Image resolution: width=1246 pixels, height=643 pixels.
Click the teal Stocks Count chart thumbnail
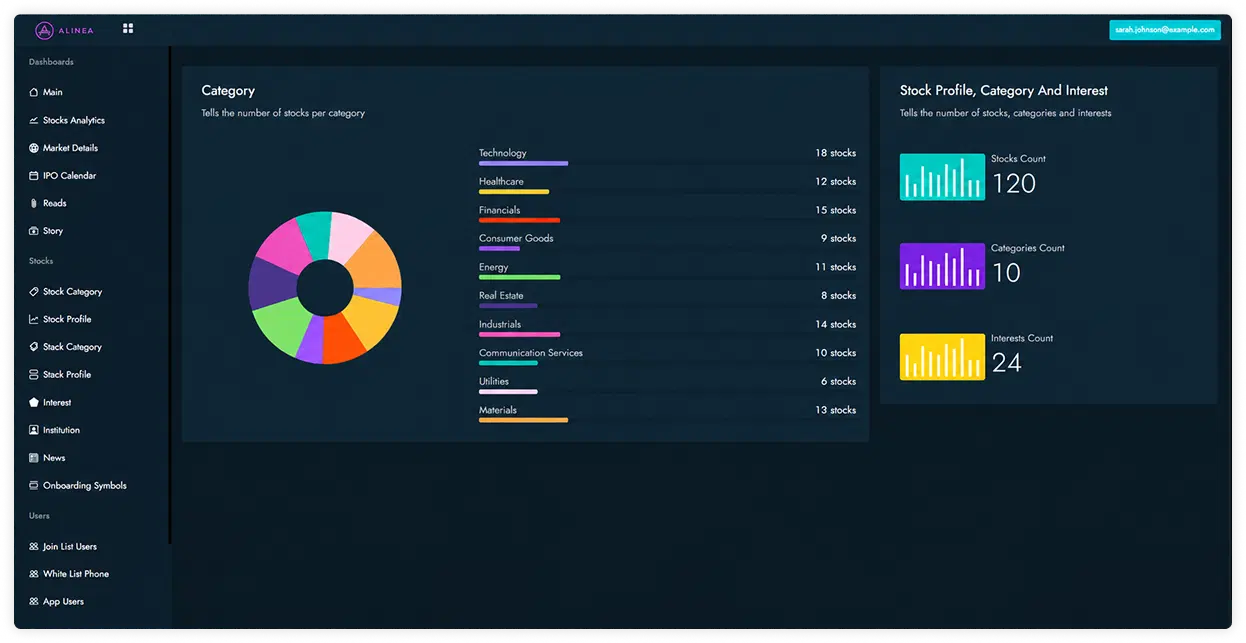[942, 177]
